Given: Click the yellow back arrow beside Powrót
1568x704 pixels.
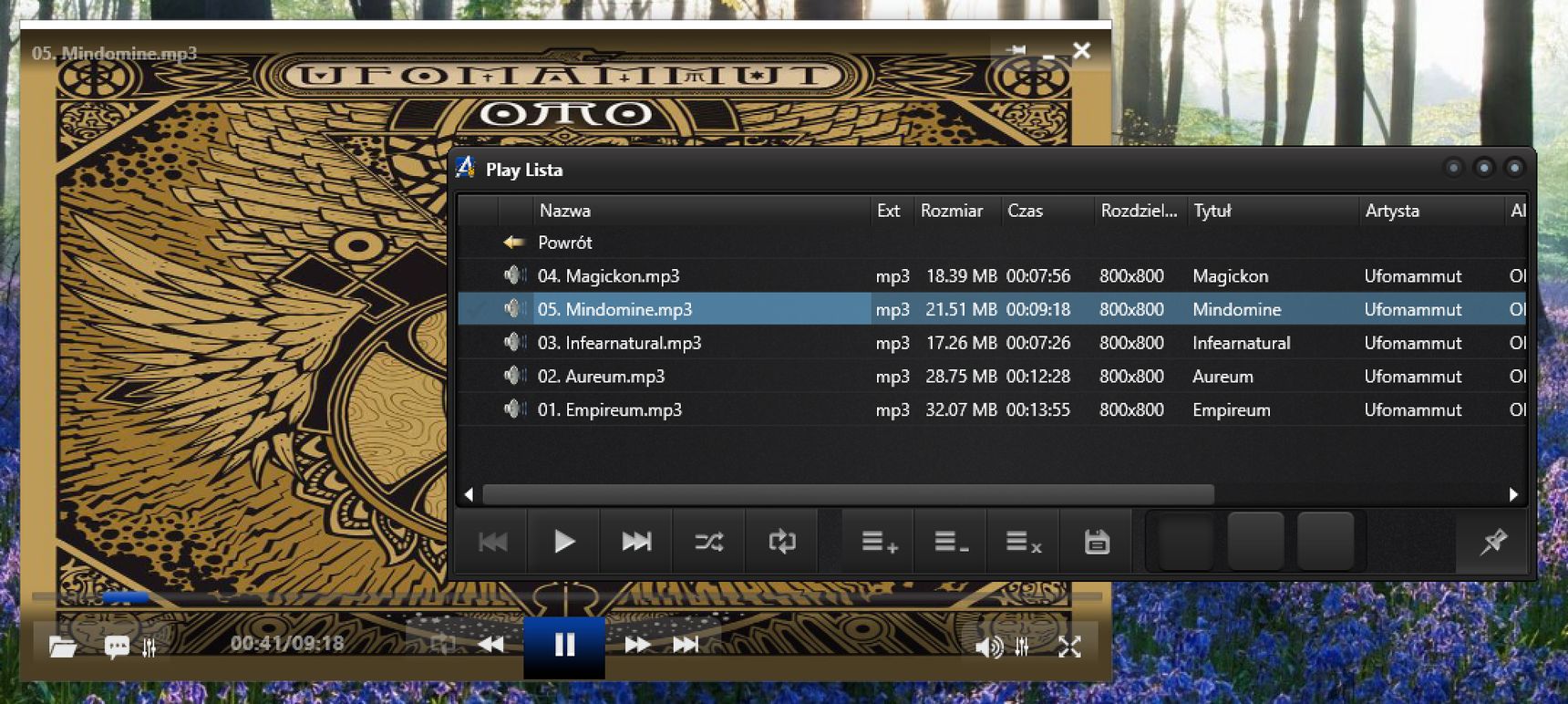Looking at the screenshot, I should (x=513, y=243).
